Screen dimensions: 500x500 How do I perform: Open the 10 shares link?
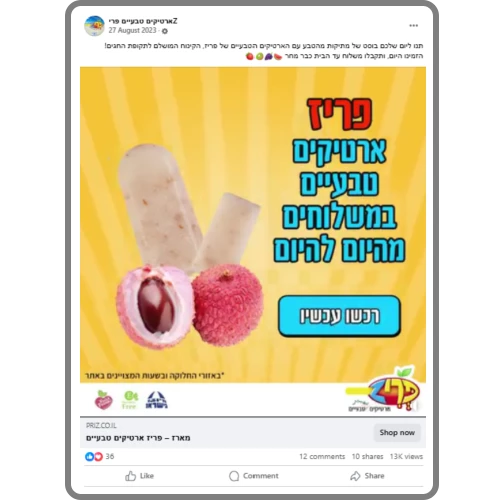click(x=367, y=456)
